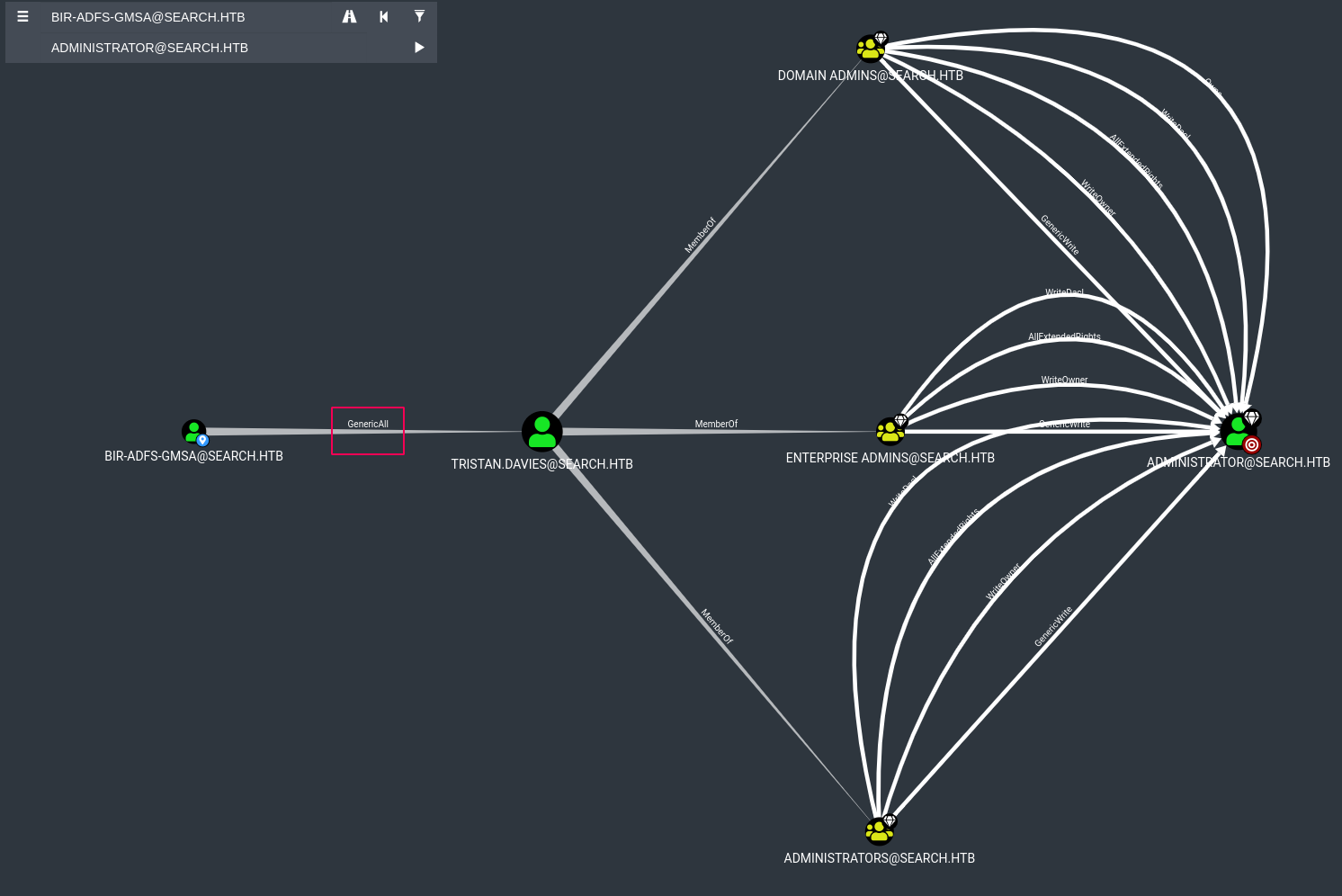Click AllExtendedRights edge label from Domain Admins
1342x896 pixels.
[x=1136, y=162]
